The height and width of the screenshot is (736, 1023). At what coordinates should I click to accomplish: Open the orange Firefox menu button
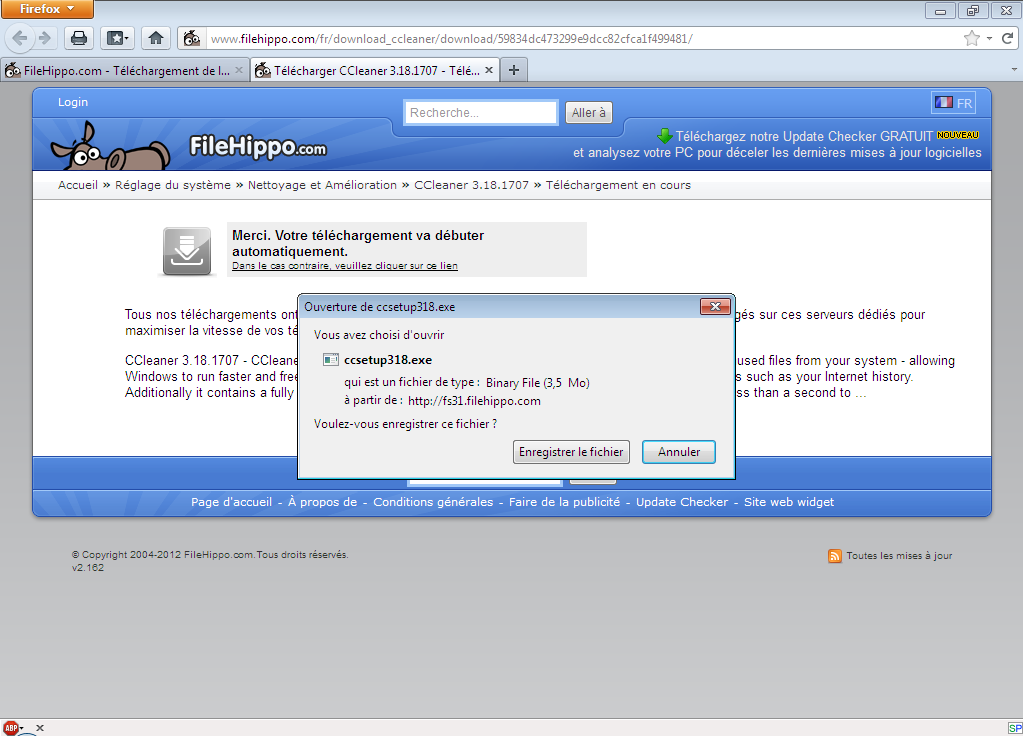coord(47,9)
